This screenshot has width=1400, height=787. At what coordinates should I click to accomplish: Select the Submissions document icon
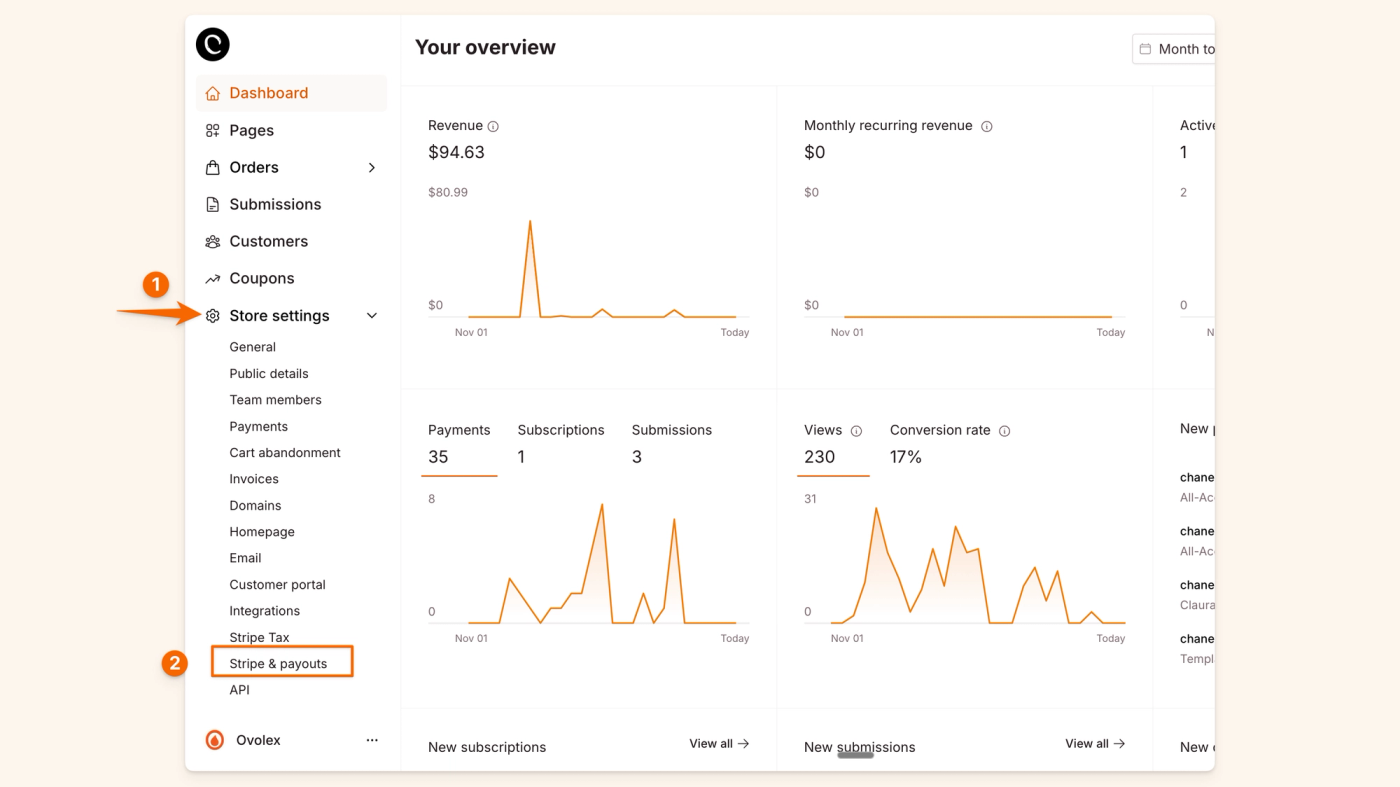(x=212, y=204)
